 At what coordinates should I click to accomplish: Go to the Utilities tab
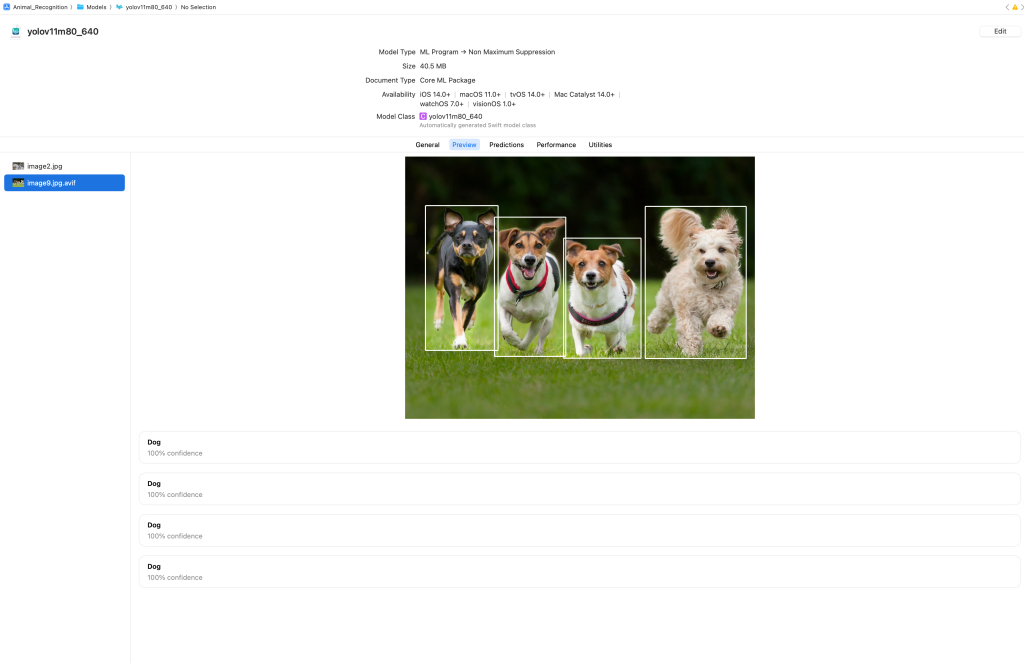tap(600, 145)
